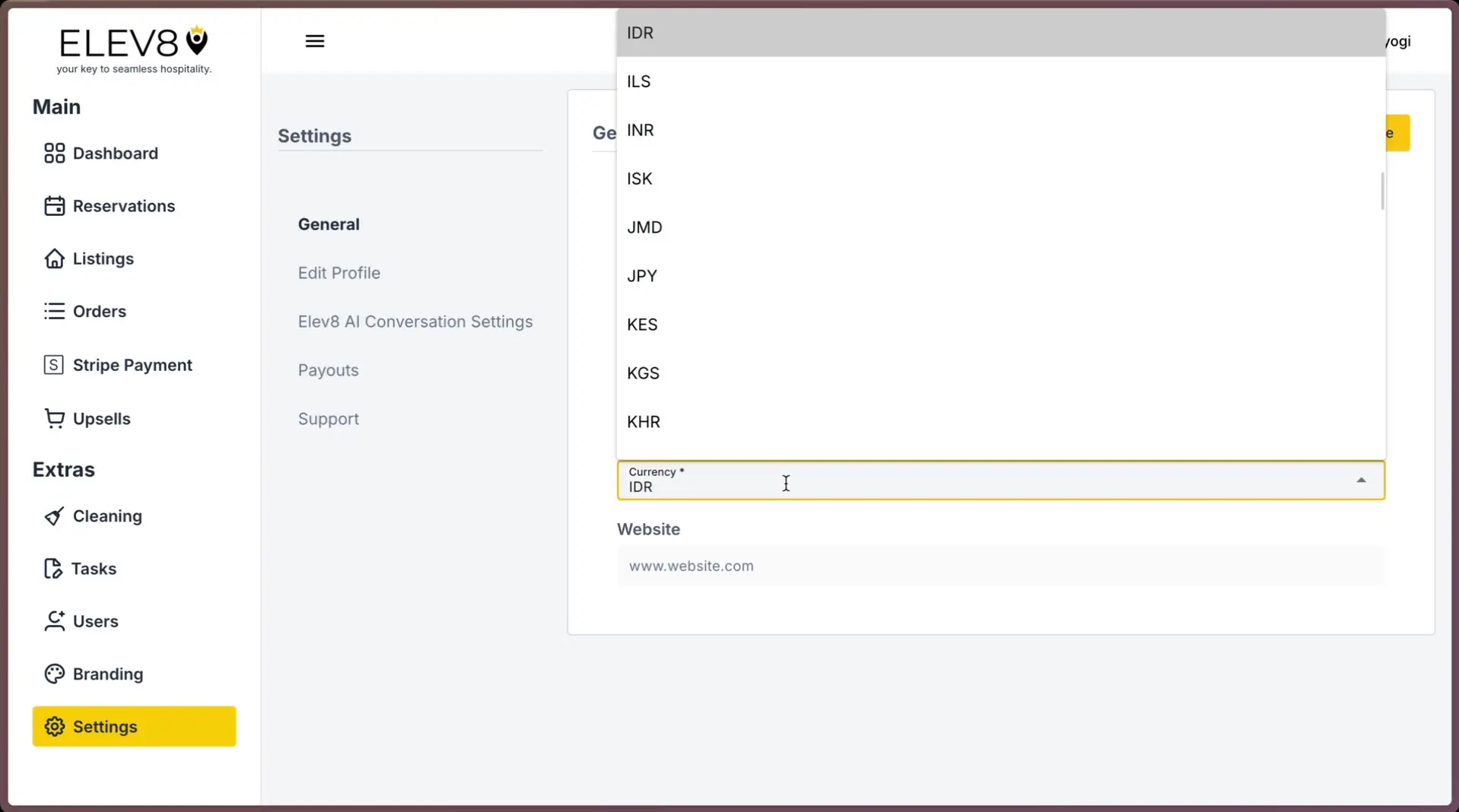Click the ELEV8 logo

click(x=133, y=42)
